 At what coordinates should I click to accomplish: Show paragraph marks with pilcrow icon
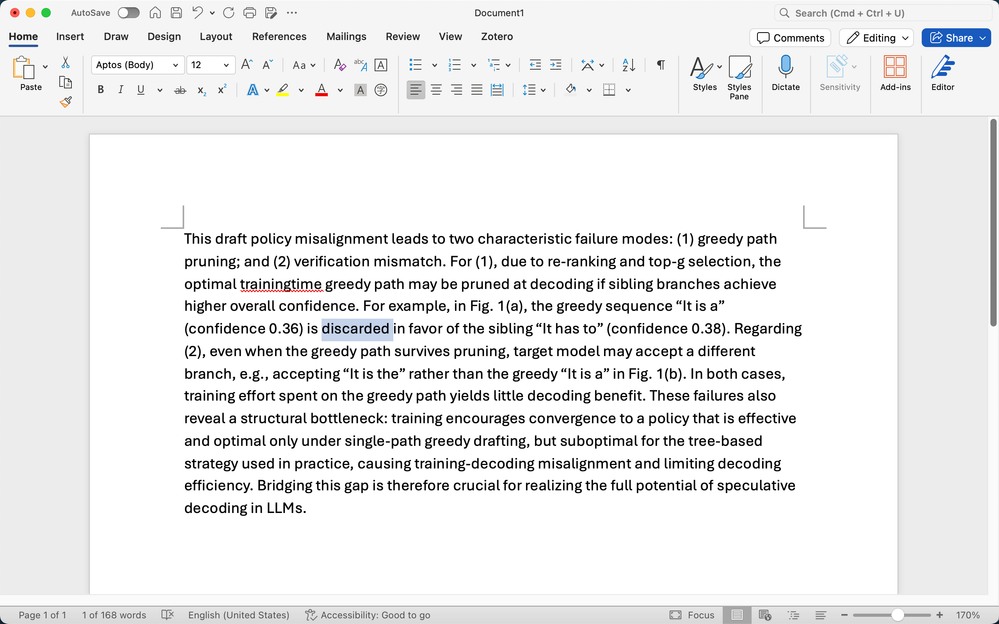pos(660,65)
